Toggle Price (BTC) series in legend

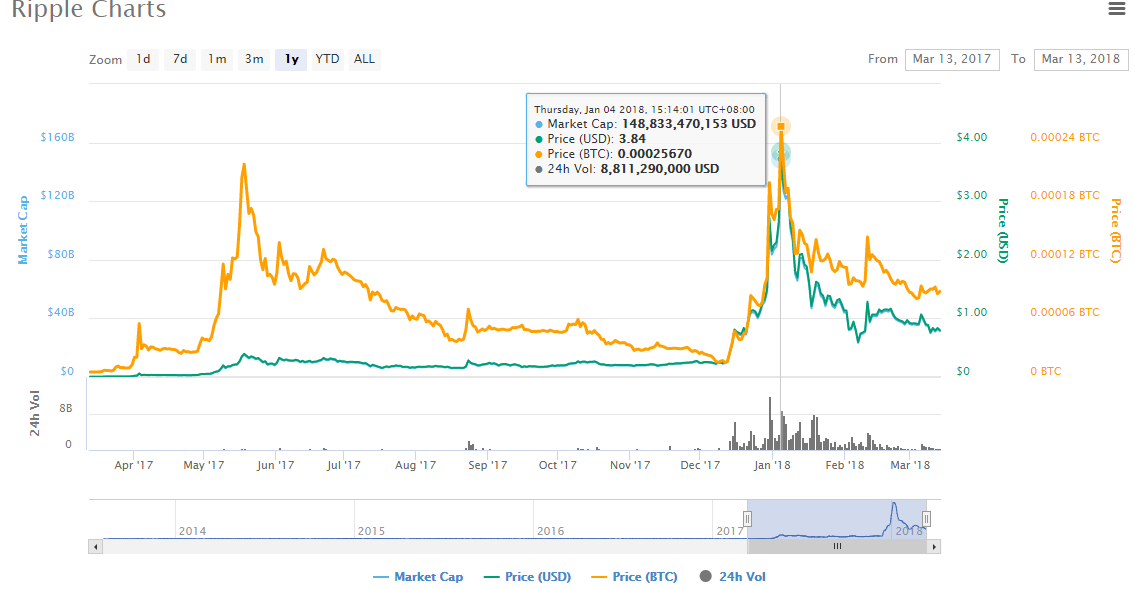coord(635,577)
